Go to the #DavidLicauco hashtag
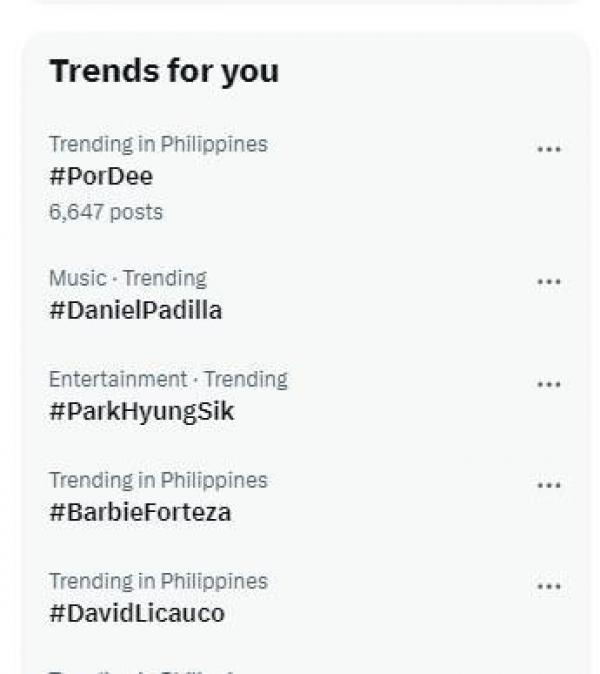This screenshot has width=600, height=674. pos(136,613)
